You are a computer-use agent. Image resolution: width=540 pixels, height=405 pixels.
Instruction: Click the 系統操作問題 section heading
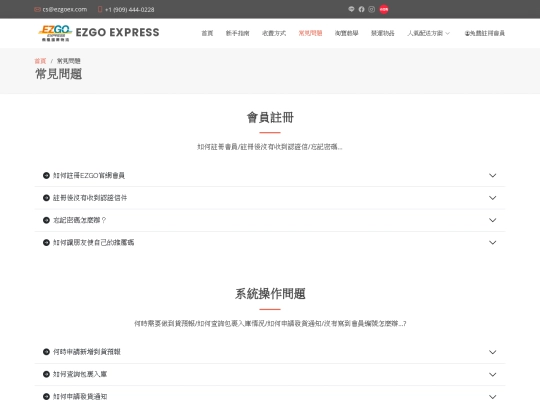(270, 294)
